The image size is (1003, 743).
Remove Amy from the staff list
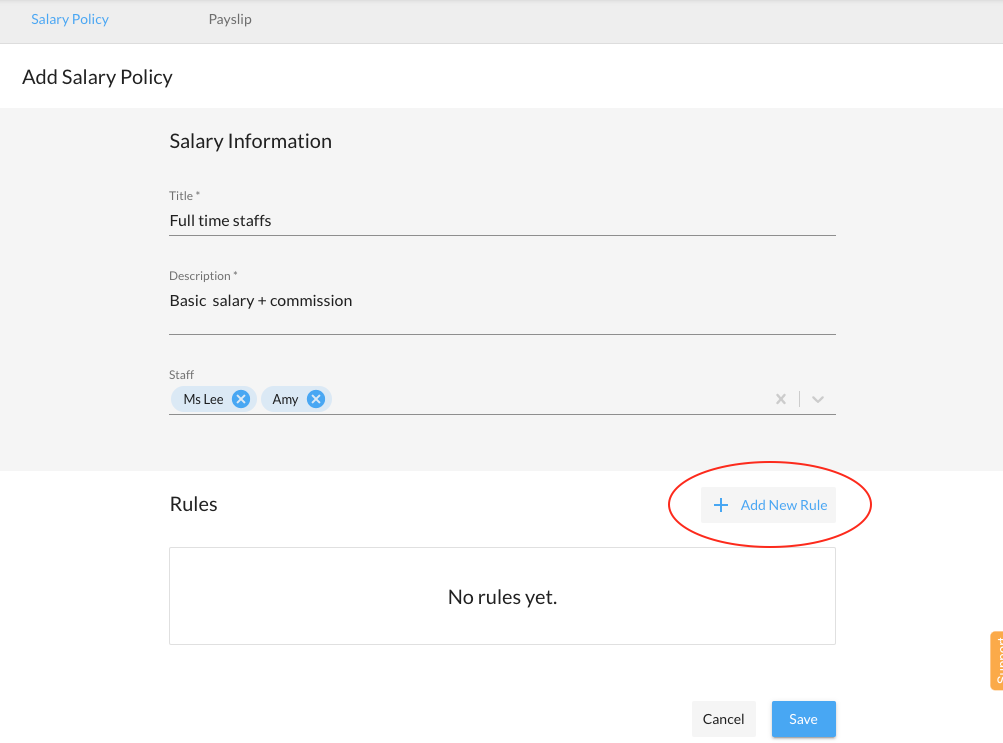(316, 399)
